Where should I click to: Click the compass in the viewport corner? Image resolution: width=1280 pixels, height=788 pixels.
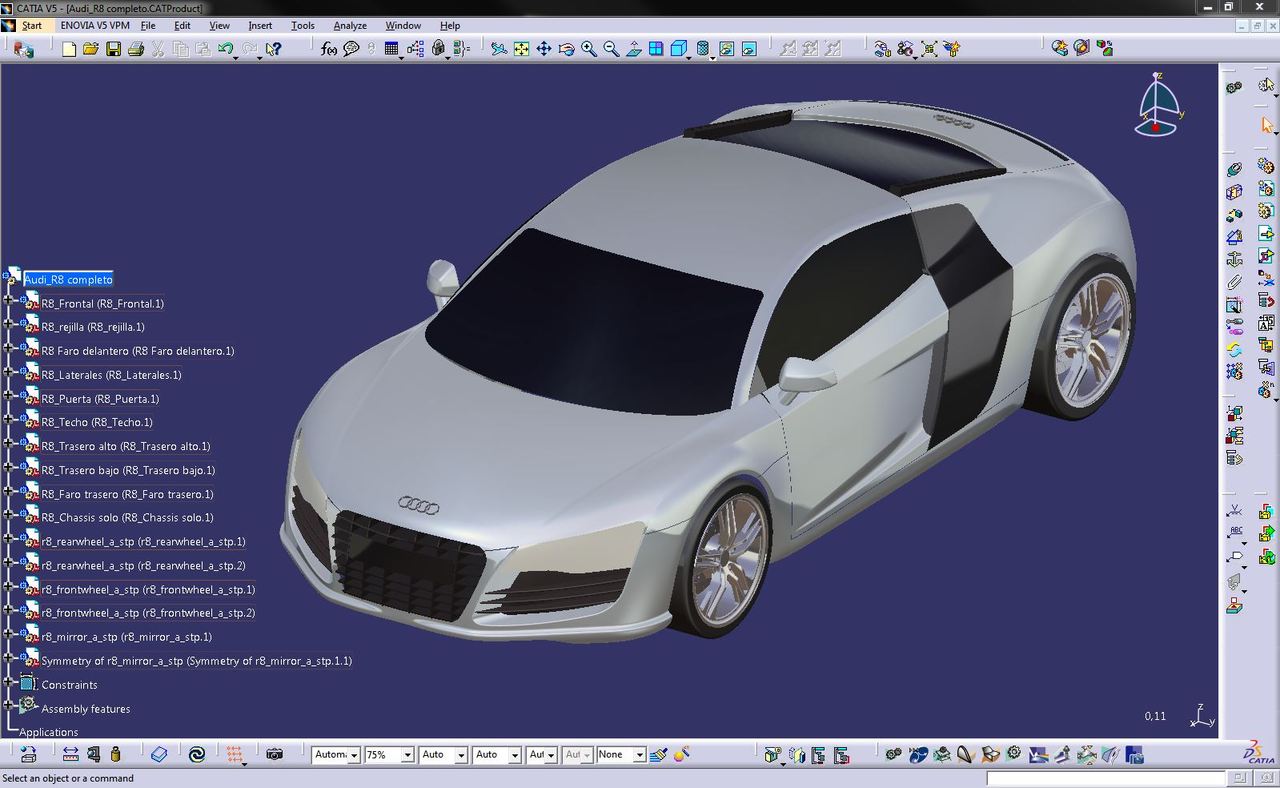point(1158,104)
